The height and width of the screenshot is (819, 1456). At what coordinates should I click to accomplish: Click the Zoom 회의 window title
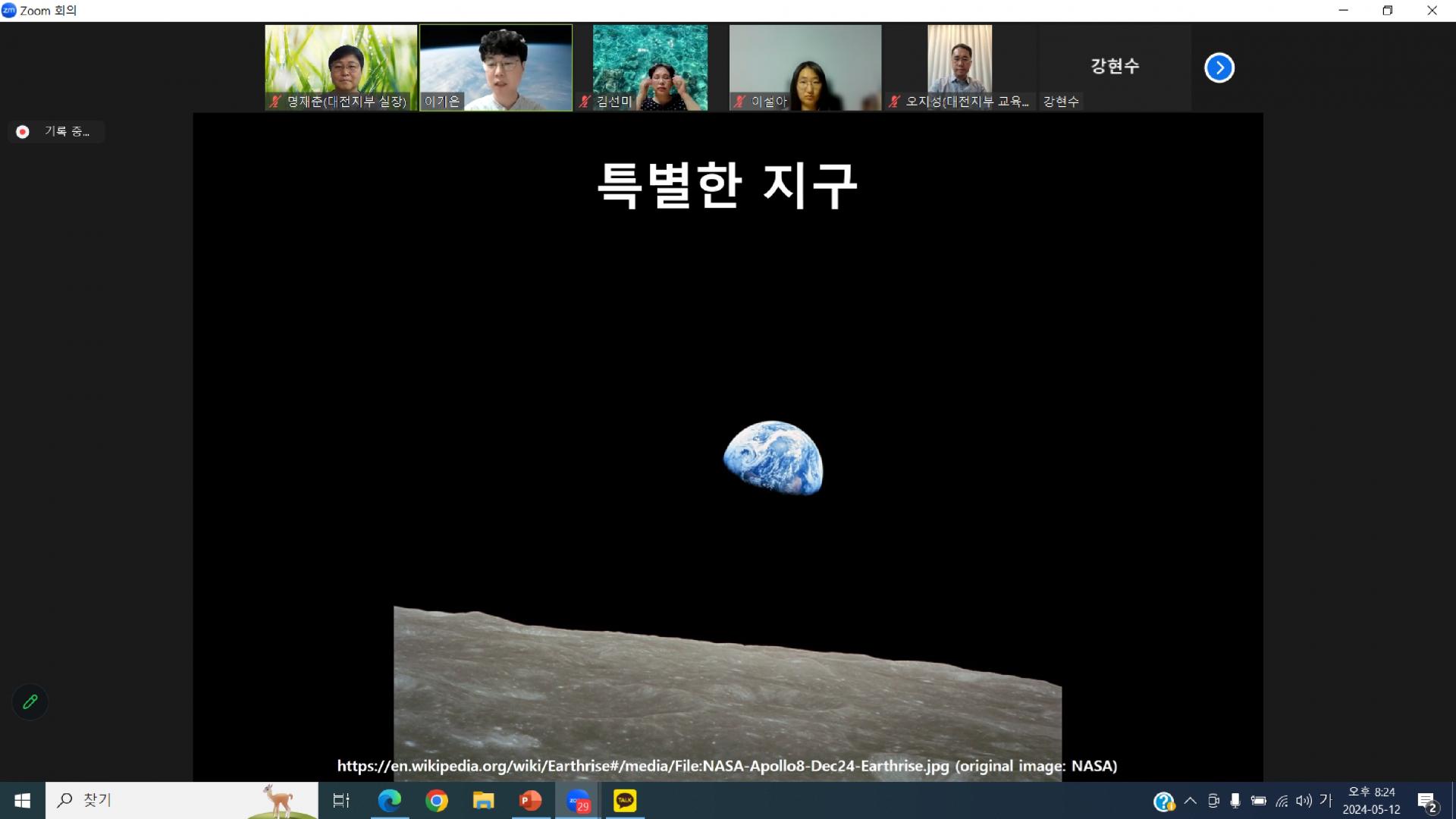coord(49,10)
